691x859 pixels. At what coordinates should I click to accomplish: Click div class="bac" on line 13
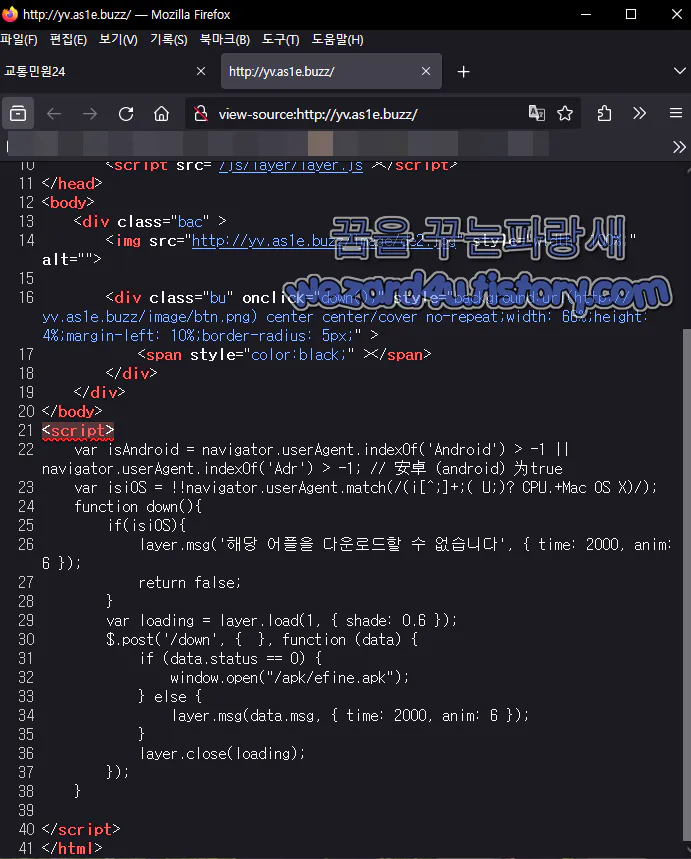150,222
